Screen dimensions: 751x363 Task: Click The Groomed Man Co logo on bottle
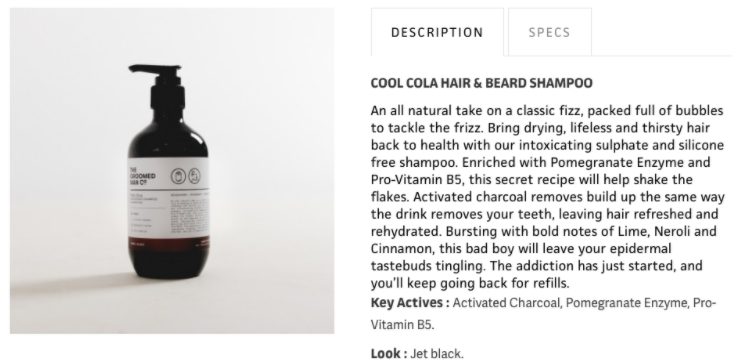tap(142, 176)
